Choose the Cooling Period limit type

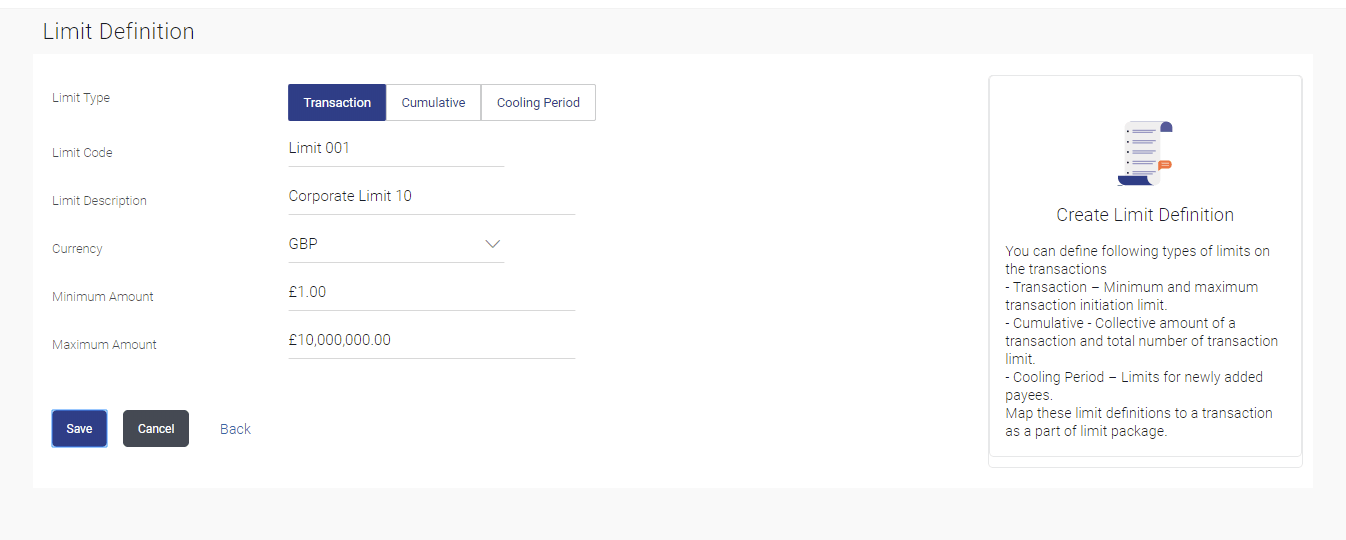[x=538, y=102]
